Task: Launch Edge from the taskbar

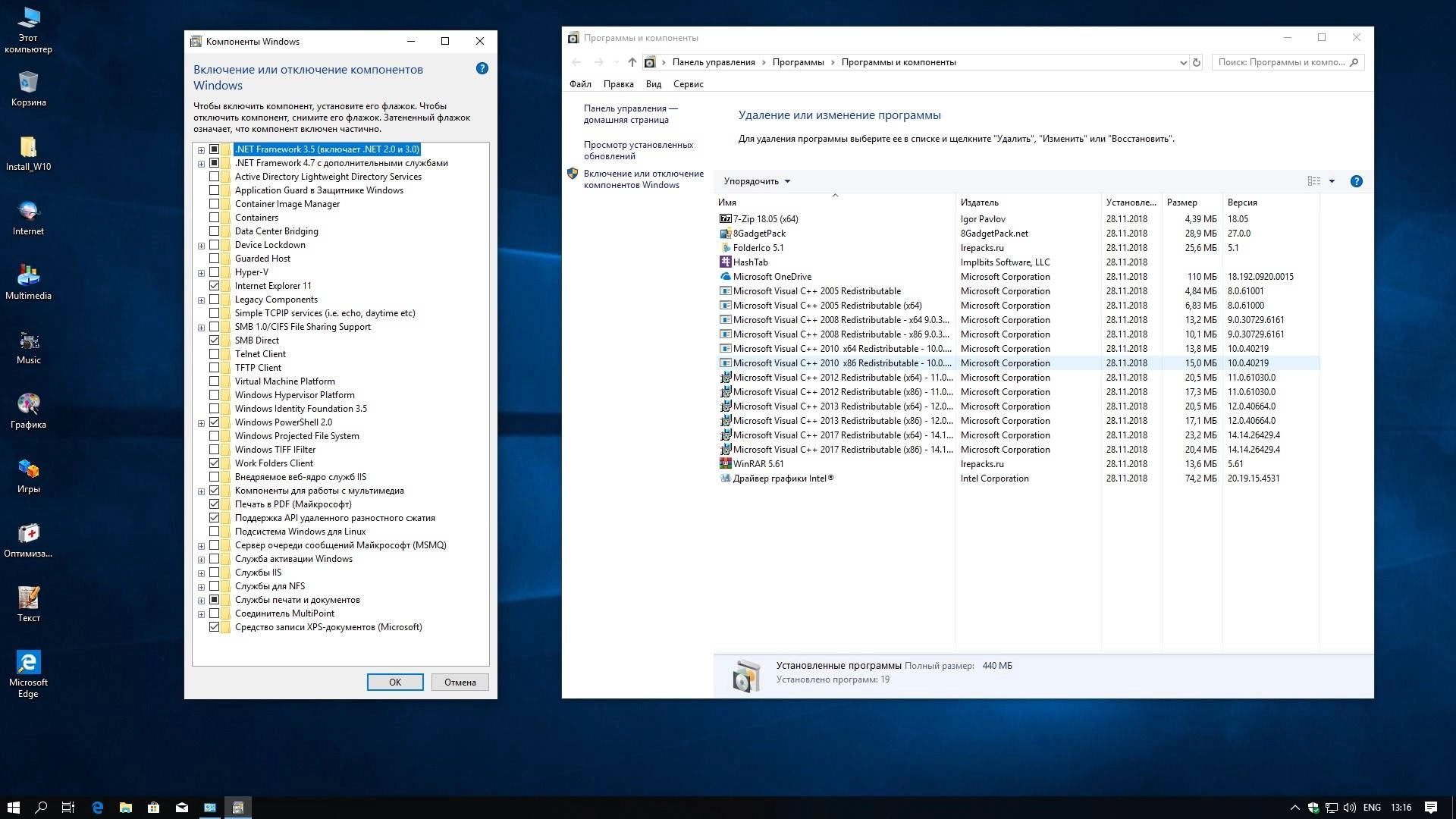Action: [x=97, y=808]
